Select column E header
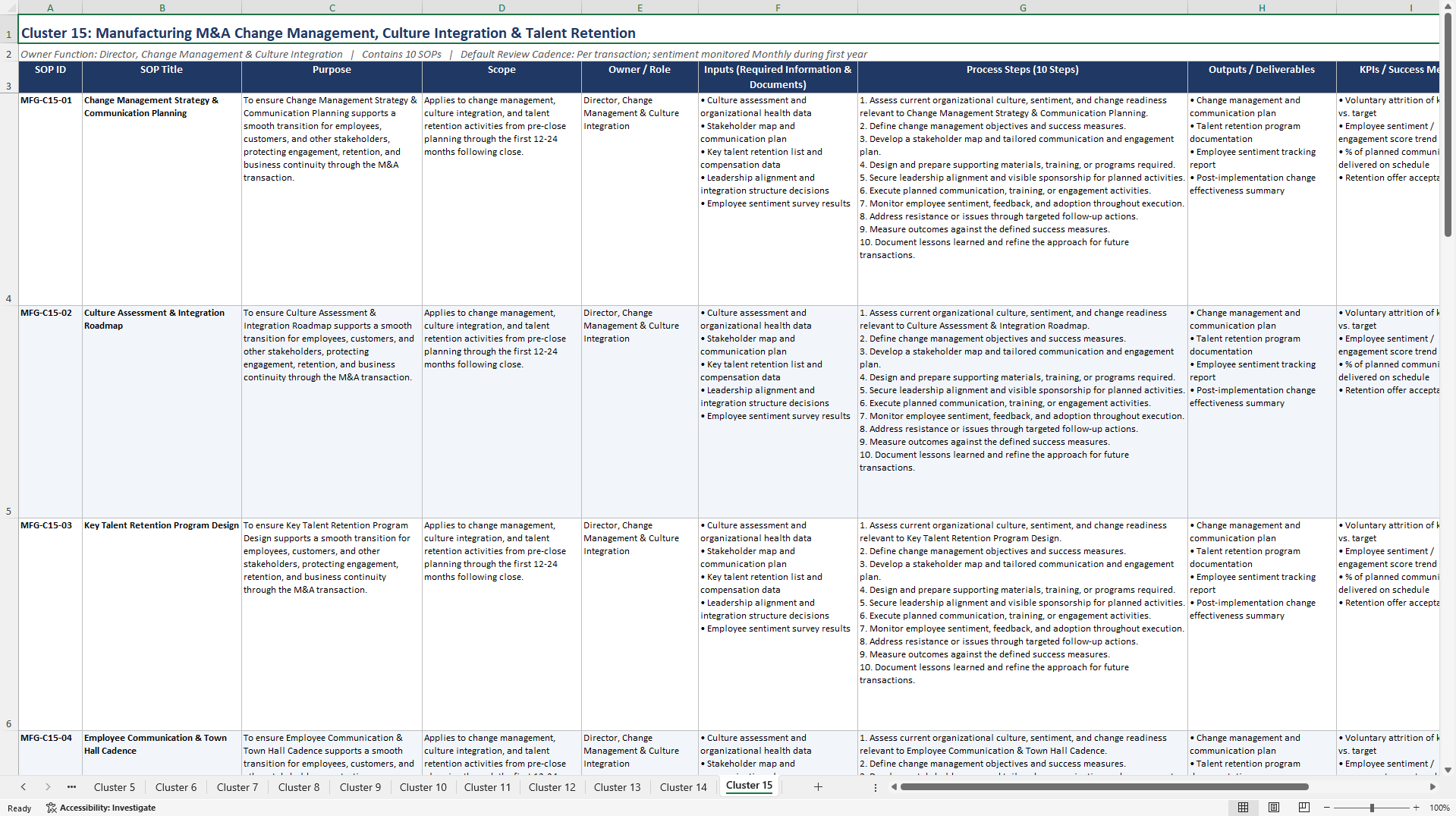Image resolution: width=1456 pixels, height=816 pixels. (x=640, y=8)
